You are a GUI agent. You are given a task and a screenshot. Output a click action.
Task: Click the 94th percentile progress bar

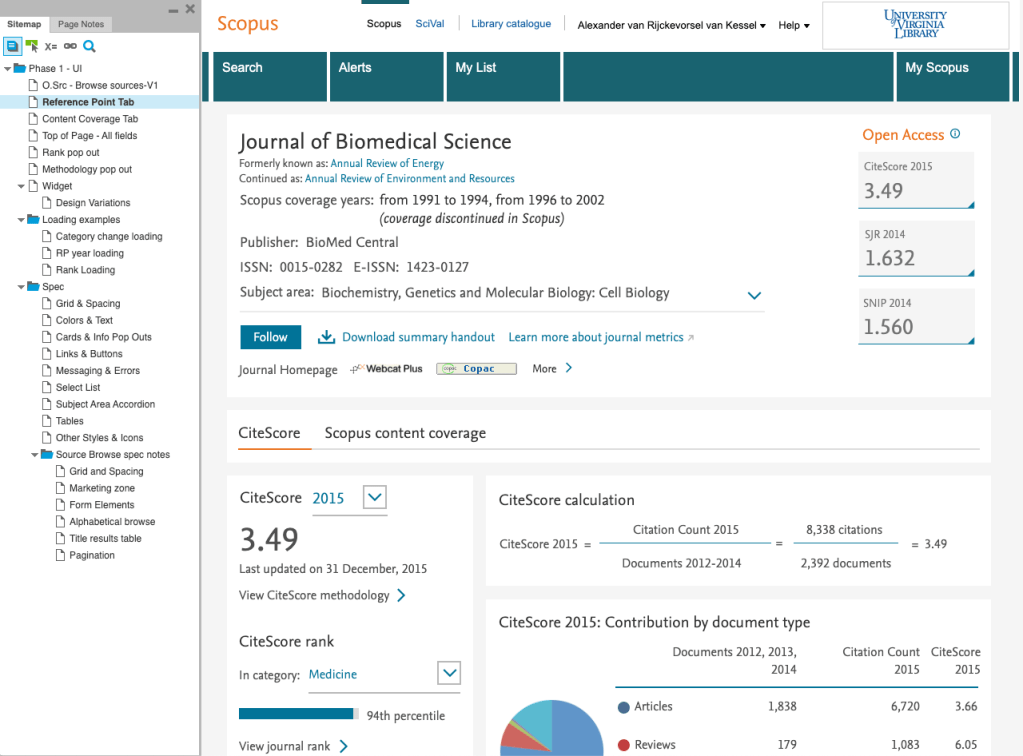pyautogui.click(x=298, y=714)
